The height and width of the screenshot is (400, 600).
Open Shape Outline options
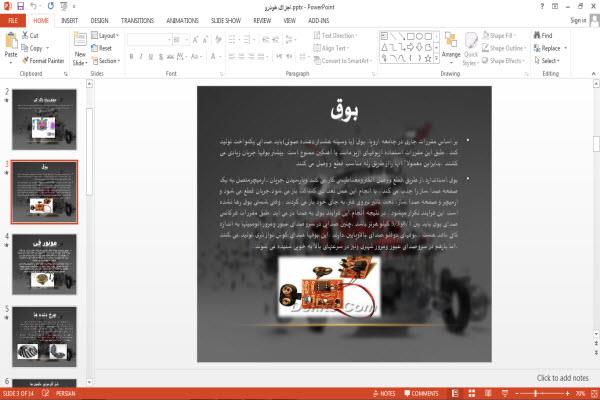coord(504,48)
